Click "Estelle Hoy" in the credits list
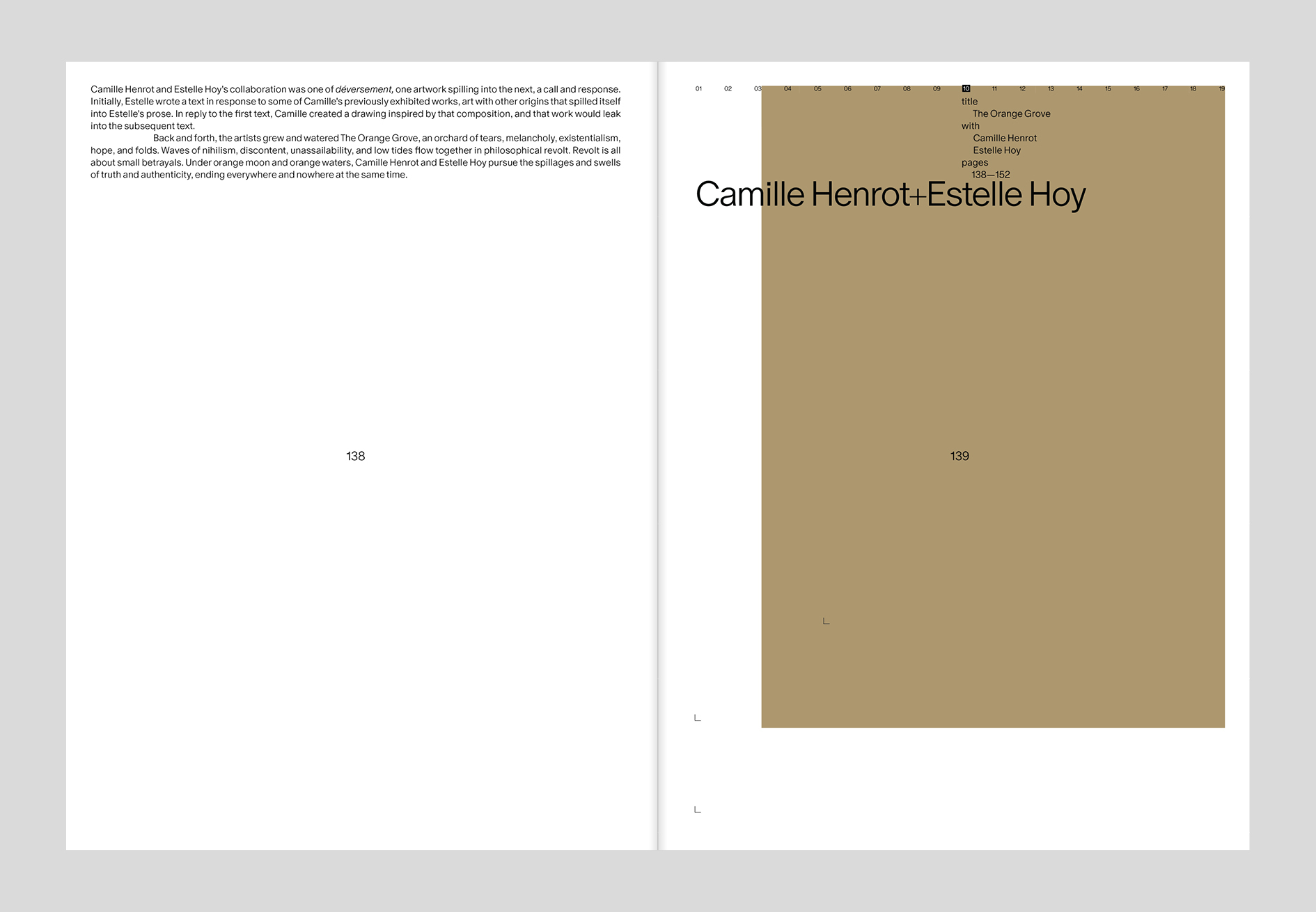The width and height of the screenshot is (1316, 912). pos(996,150)
